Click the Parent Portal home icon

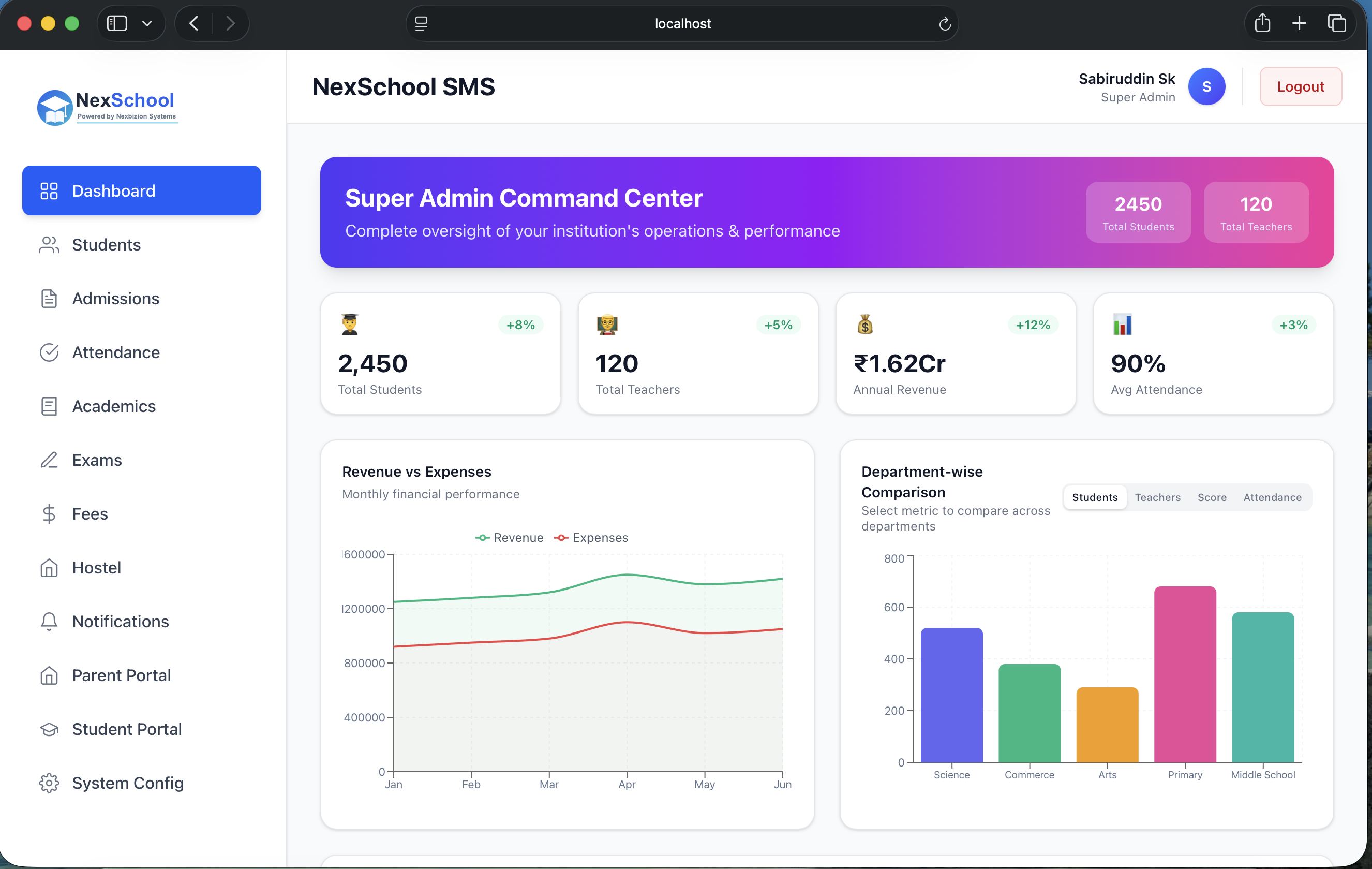click(49, 675)
